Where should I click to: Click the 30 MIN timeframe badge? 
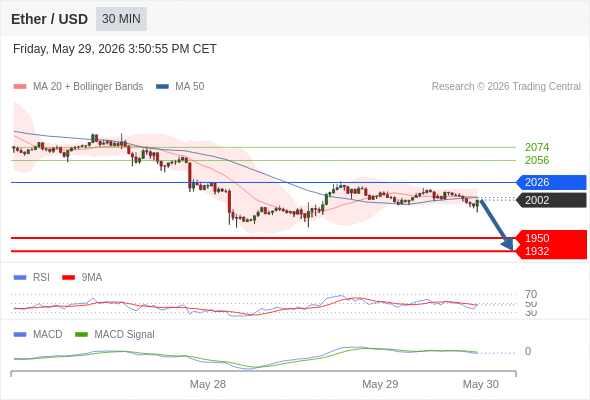pos(121,19)
